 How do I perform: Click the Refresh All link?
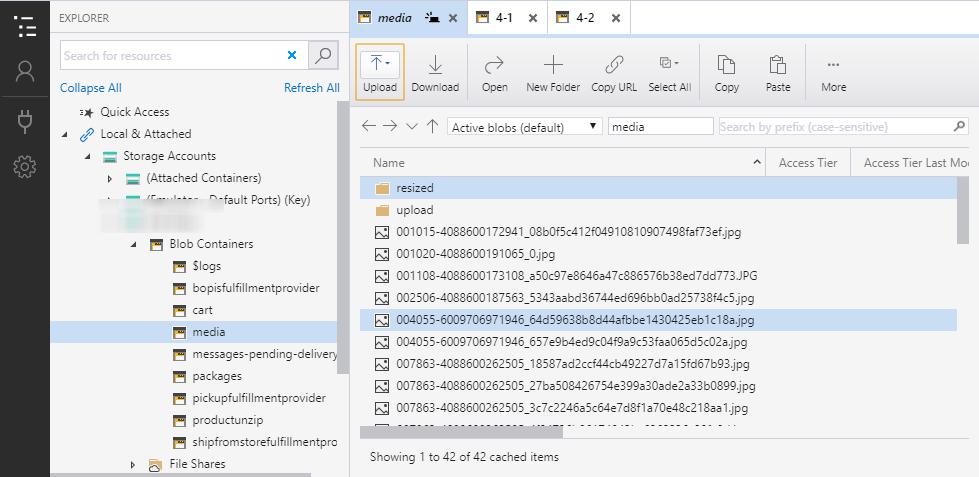click(311, 88)
